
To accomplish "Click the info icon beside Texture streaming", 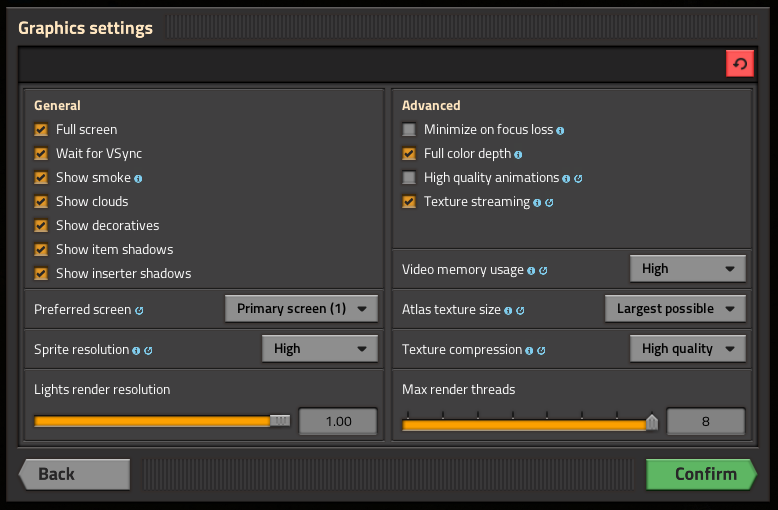I will pos(537,202).
